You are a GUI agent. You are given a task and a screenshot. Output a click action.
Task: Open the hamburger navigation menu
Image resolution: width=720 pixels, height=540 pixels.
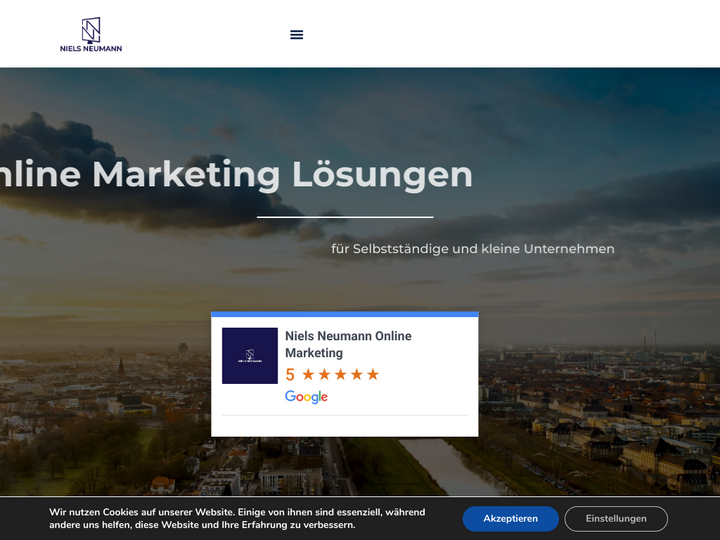click(x=296, y=34)
